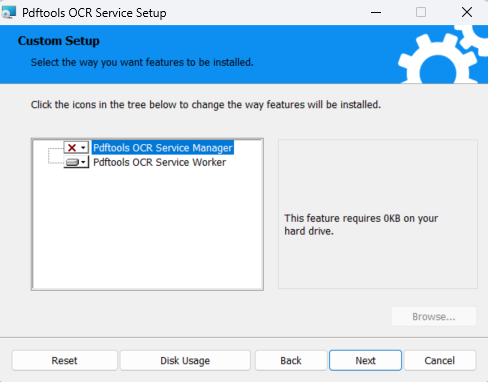This screenshot has width=488, height=382.
Task: Click the Reset button
Action: (65, 360)
